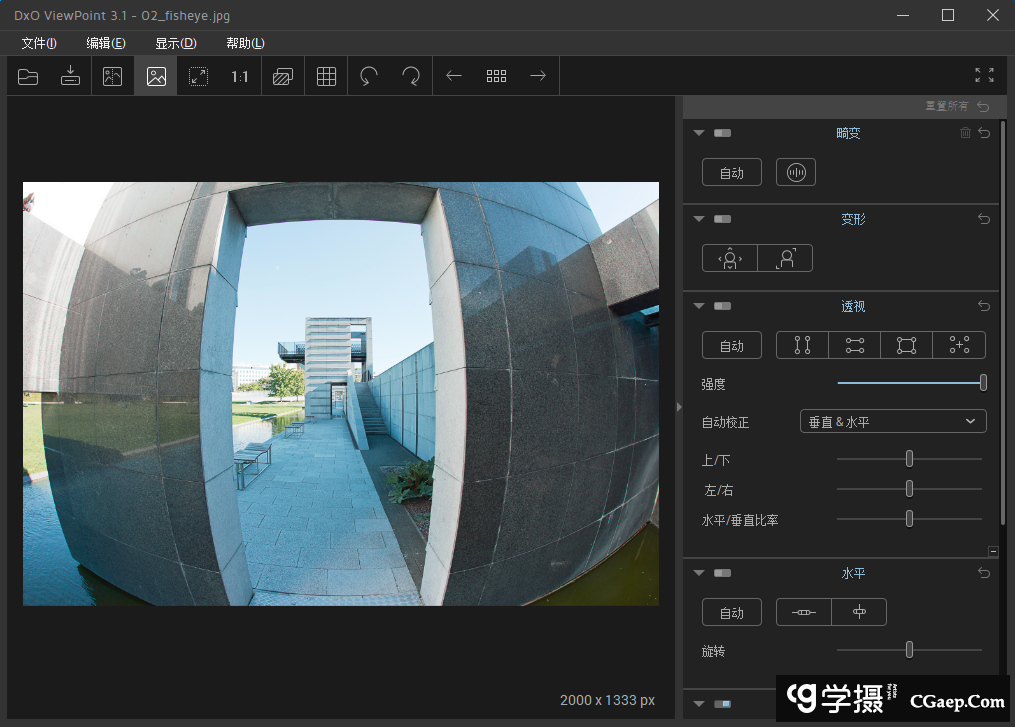
Task: Show the grid overlay
Action: [x=326, y=76]
